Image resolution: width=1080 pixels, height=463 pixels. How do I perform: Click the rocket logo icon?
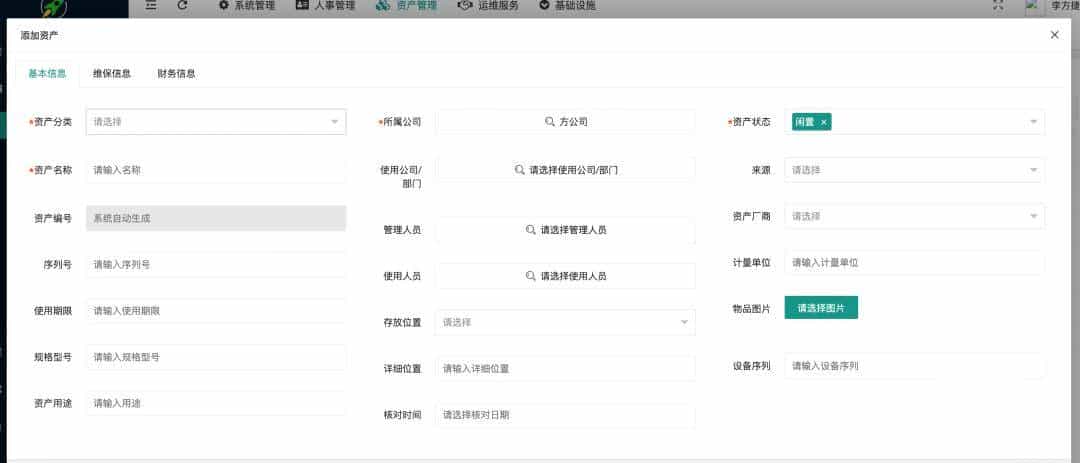pyautogui.click(x=51, y=7)
